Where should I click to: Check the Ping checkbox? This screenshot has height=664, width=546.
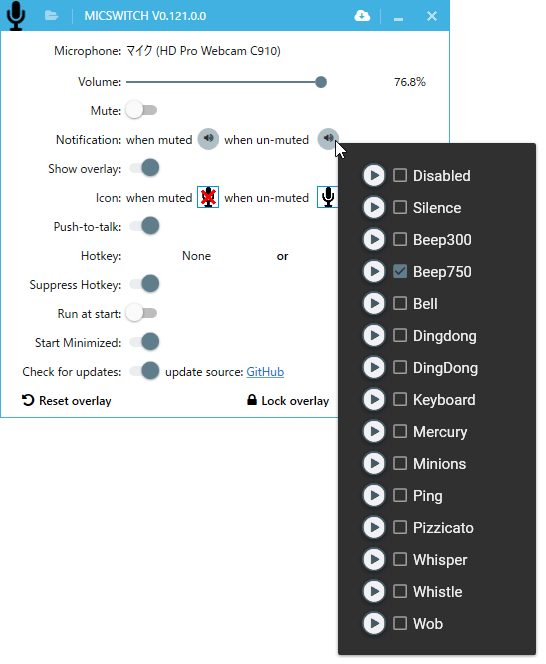400,495
